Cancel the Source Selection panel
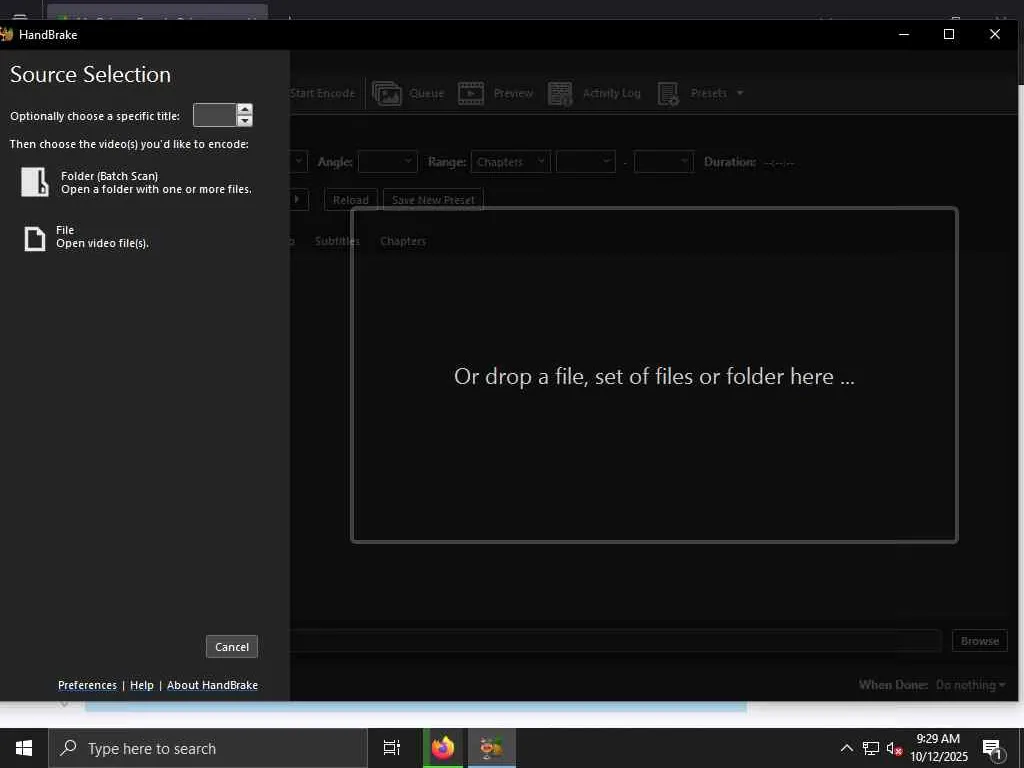 (x=232, y=647)
